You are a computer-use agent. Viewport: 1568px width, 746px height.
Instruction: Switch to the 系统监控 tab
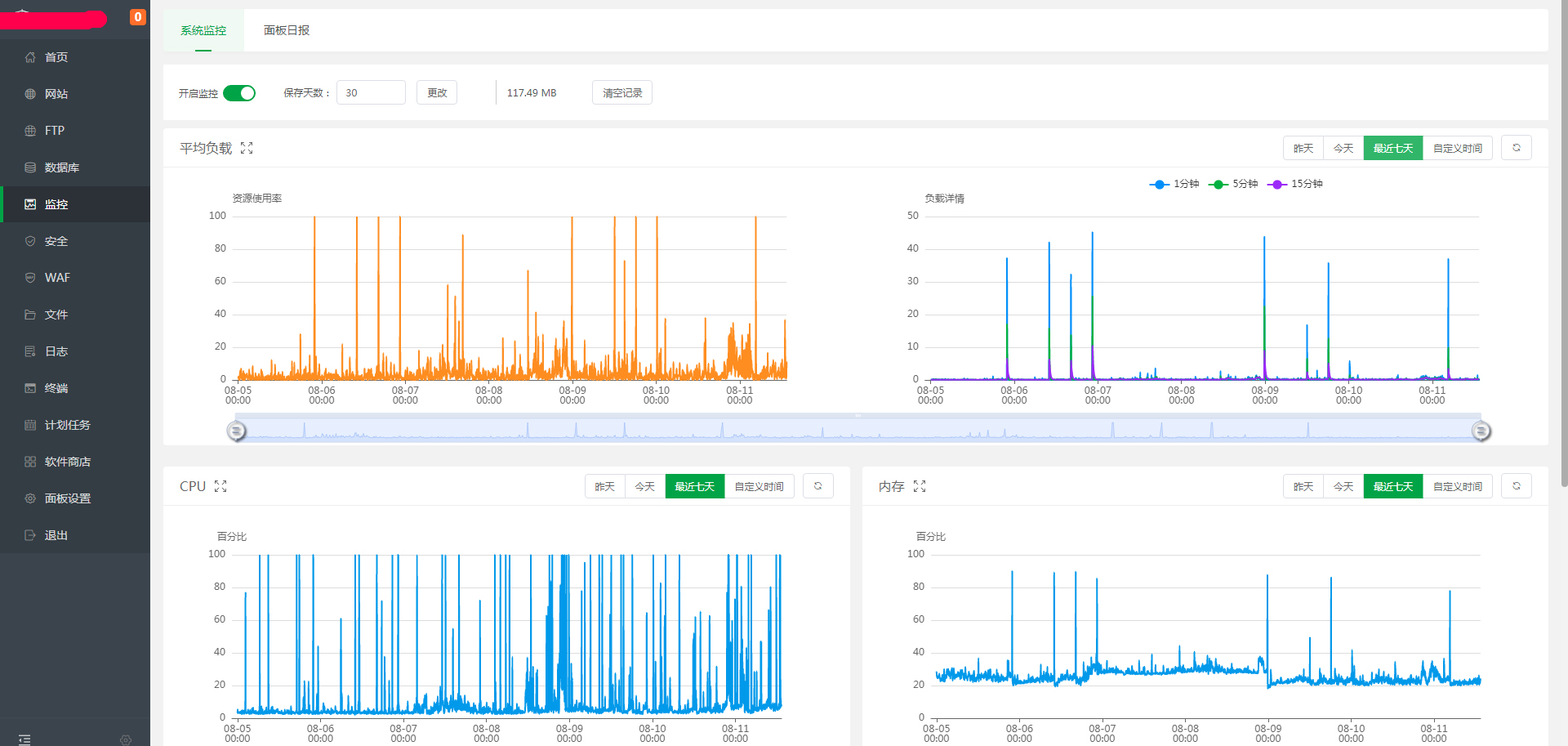(x=203, y=30)
